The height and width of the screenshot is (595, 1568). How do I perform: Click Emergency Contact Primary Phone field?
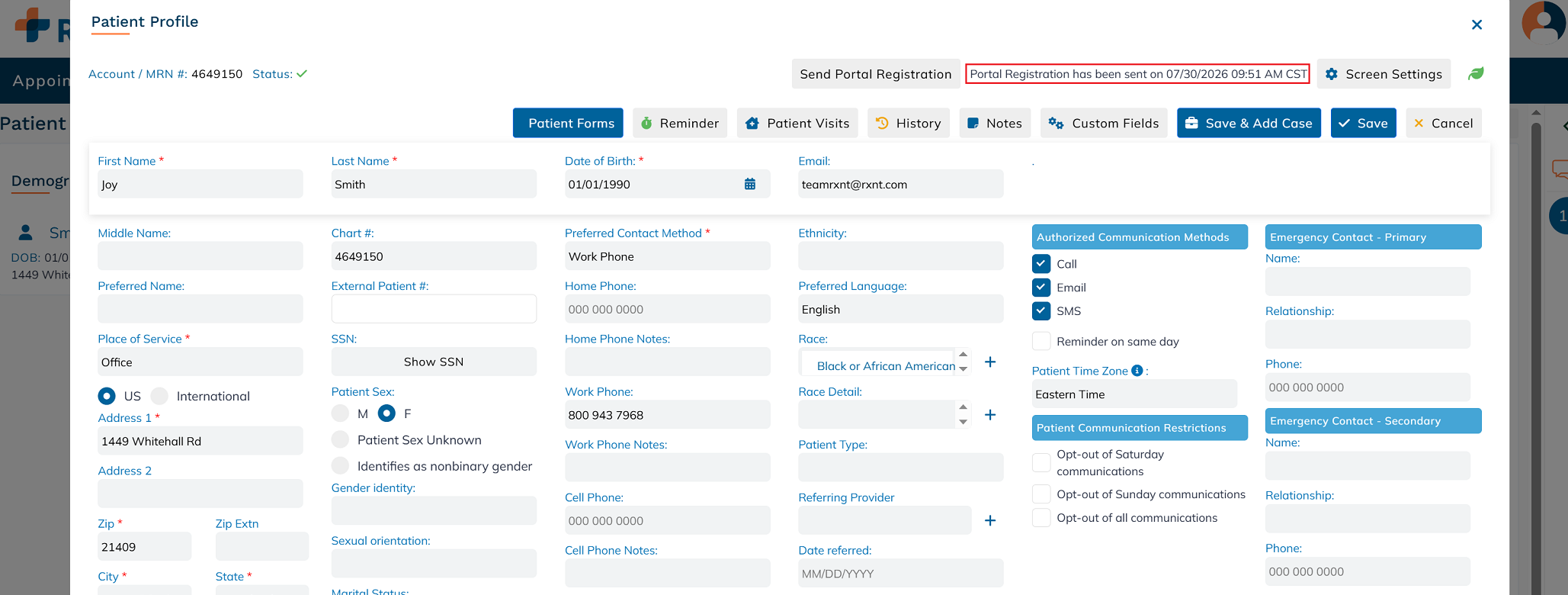tap(1368, 387)
